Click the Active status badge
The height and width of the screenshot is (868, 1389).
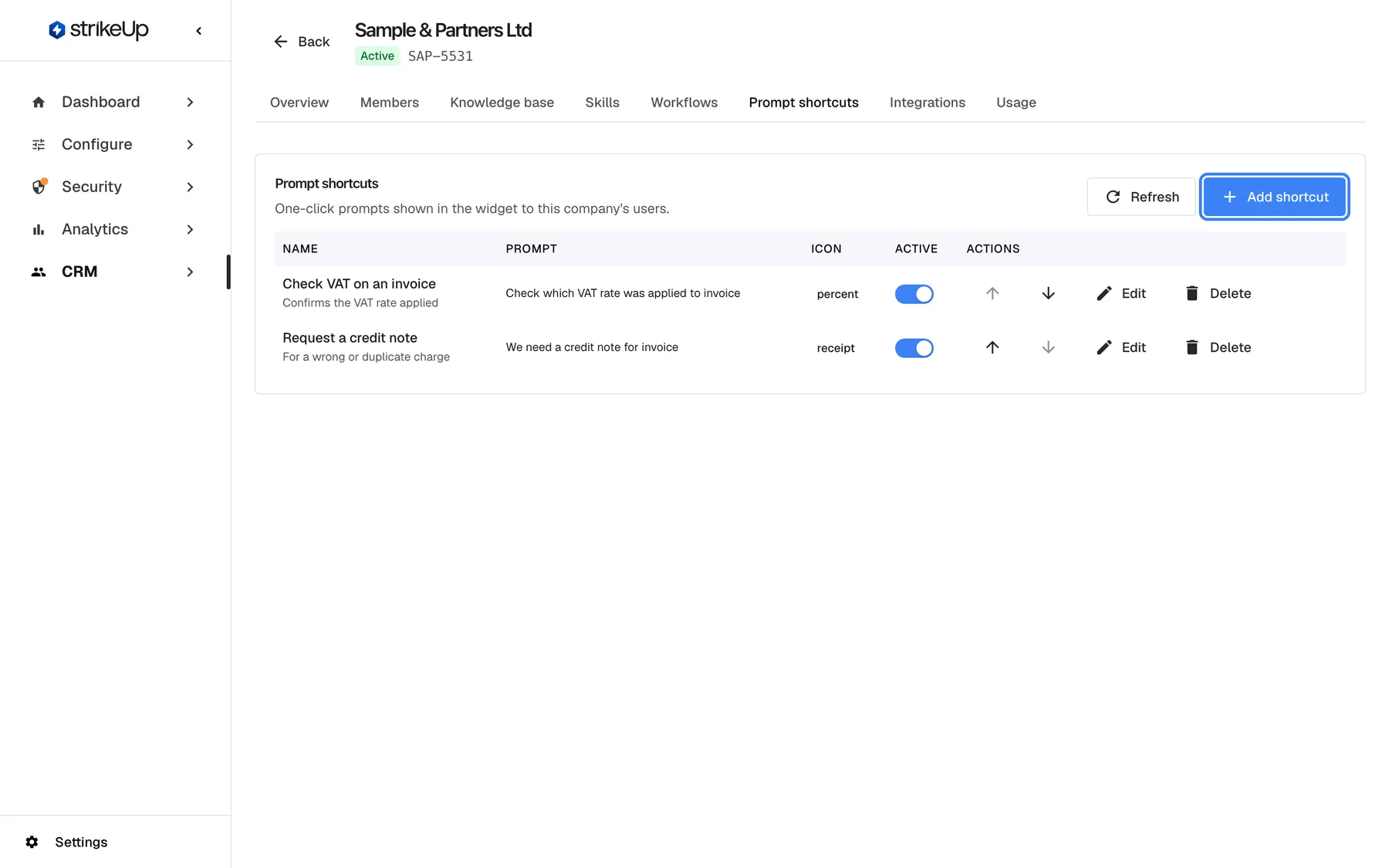click(377, 56)
